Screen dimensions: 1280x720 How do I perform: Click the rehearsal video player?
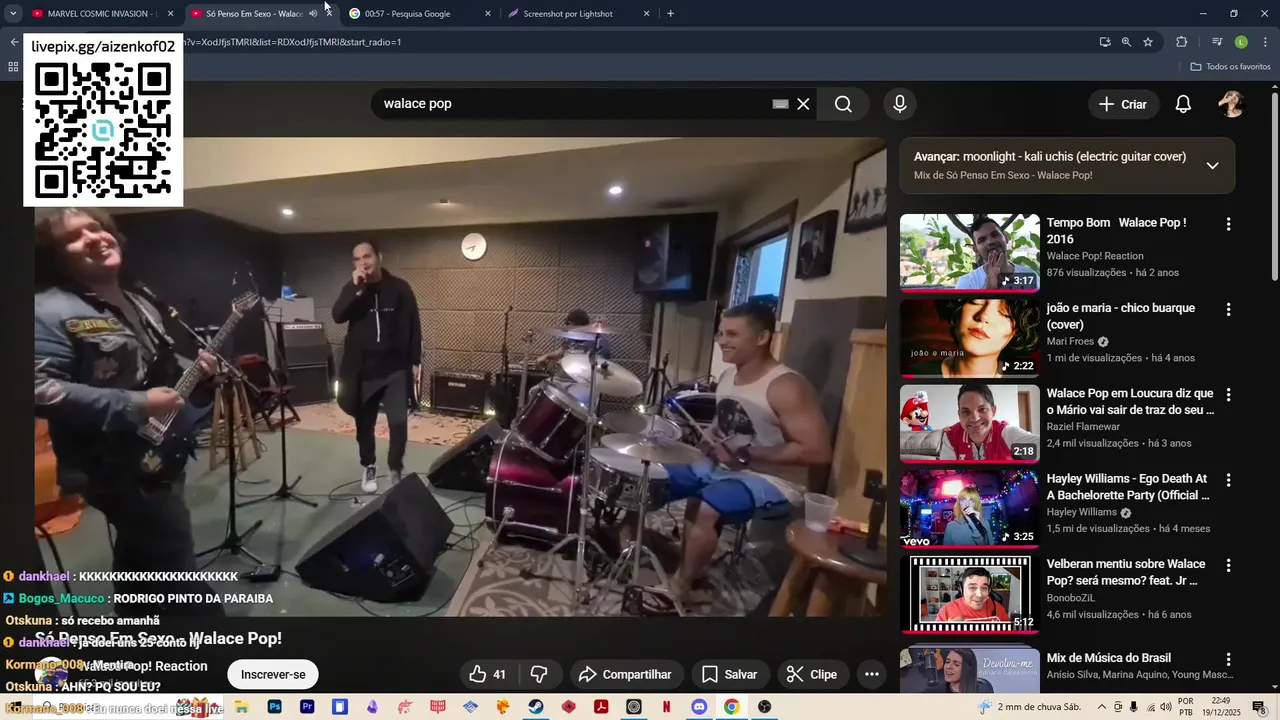click(460, 377)
